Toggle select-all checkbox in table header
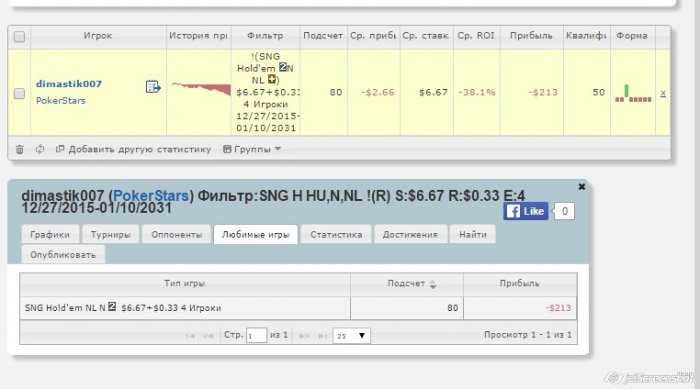The width and height of the screenshot is (700, 389). point(19,37)
